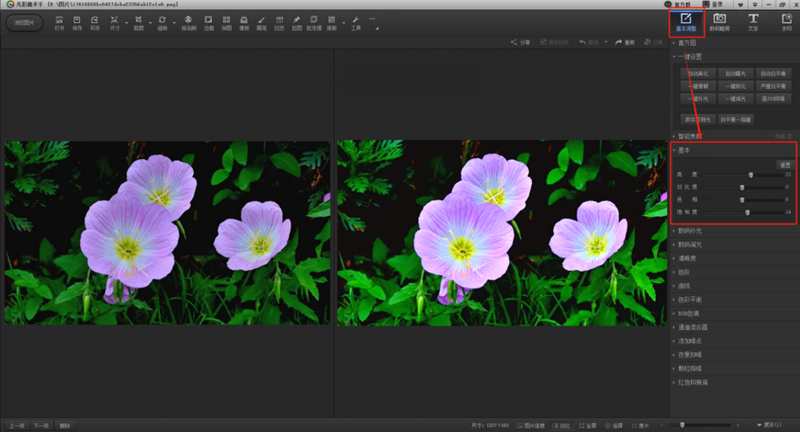Switch to the 基本调整 tab
This screenshot has height=432, width=800.
click(x=685, y=21)
